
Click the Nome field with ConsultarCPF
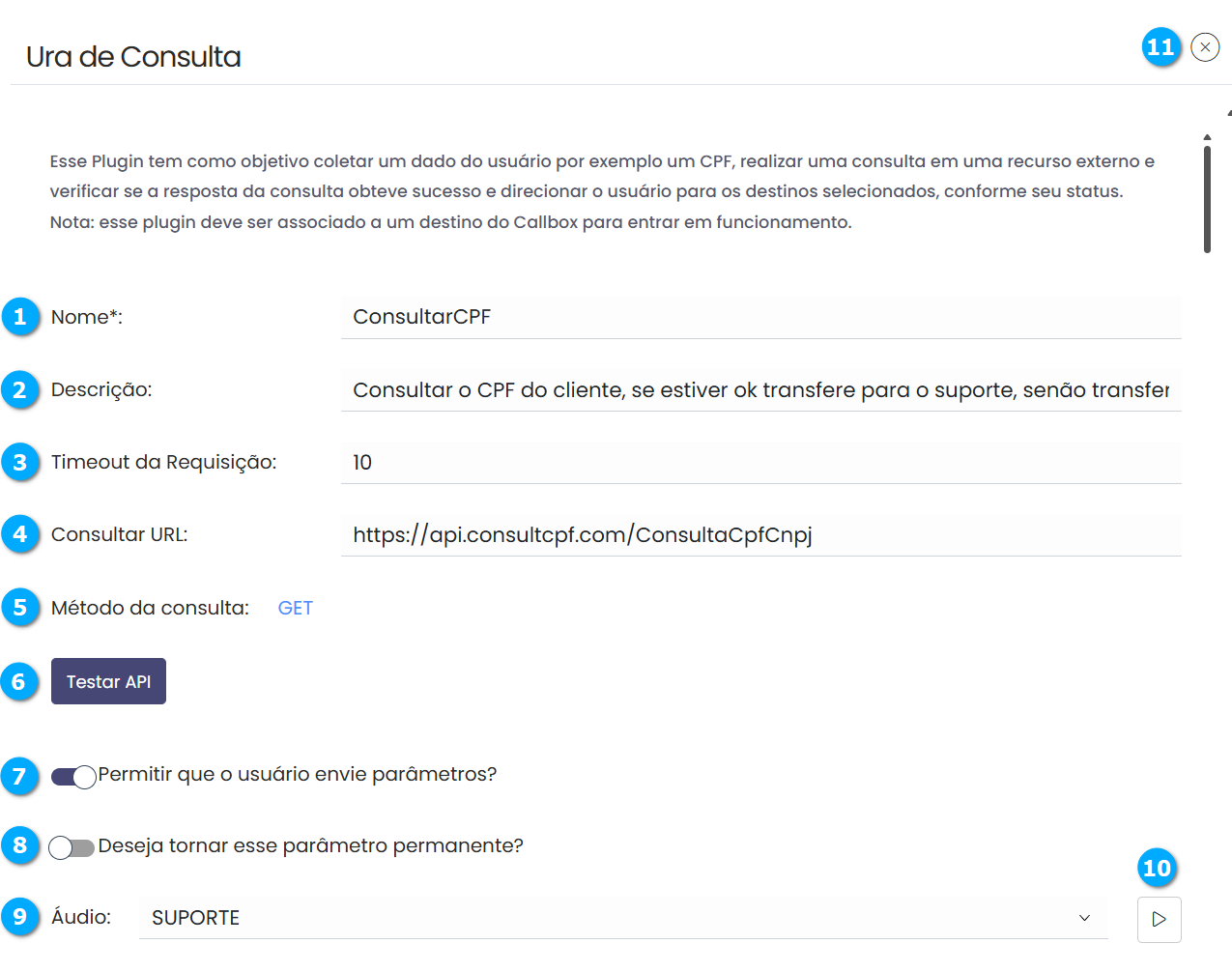pyautogui.click(x=760, y=317)
